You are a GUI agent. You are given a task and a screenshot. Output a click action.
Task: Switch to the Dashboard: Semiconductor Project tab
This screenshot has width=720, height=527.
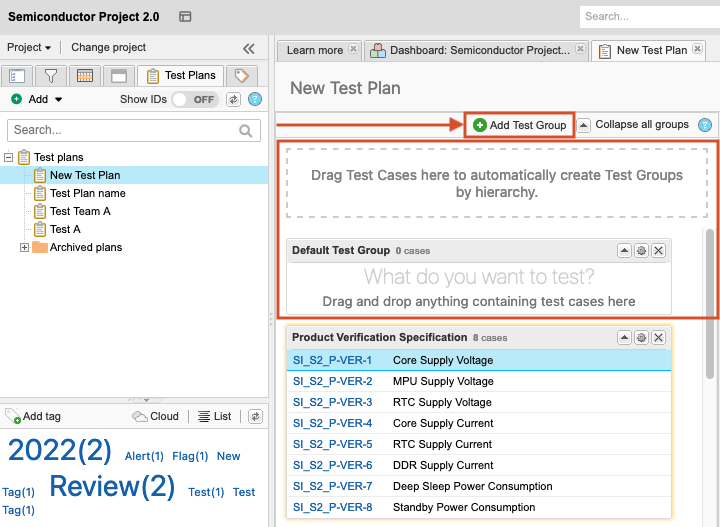pos(476,50)
